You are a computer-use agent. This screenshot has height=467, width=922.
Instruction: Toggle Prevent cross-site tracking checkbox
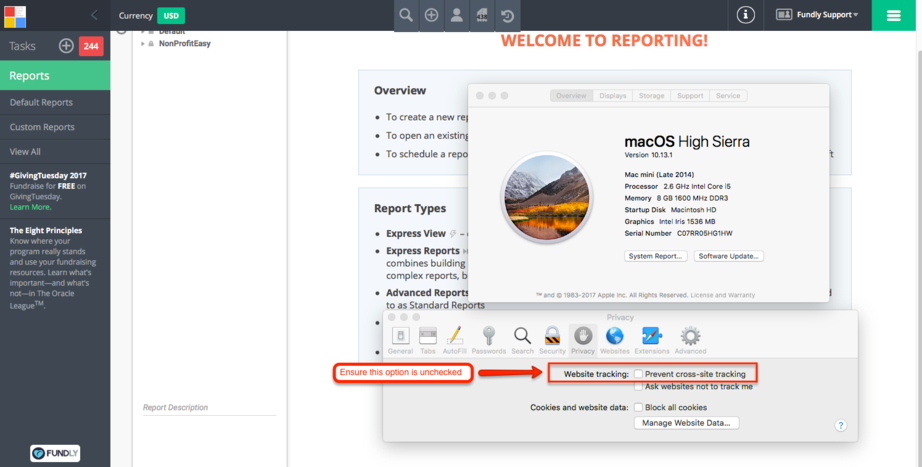639,374
